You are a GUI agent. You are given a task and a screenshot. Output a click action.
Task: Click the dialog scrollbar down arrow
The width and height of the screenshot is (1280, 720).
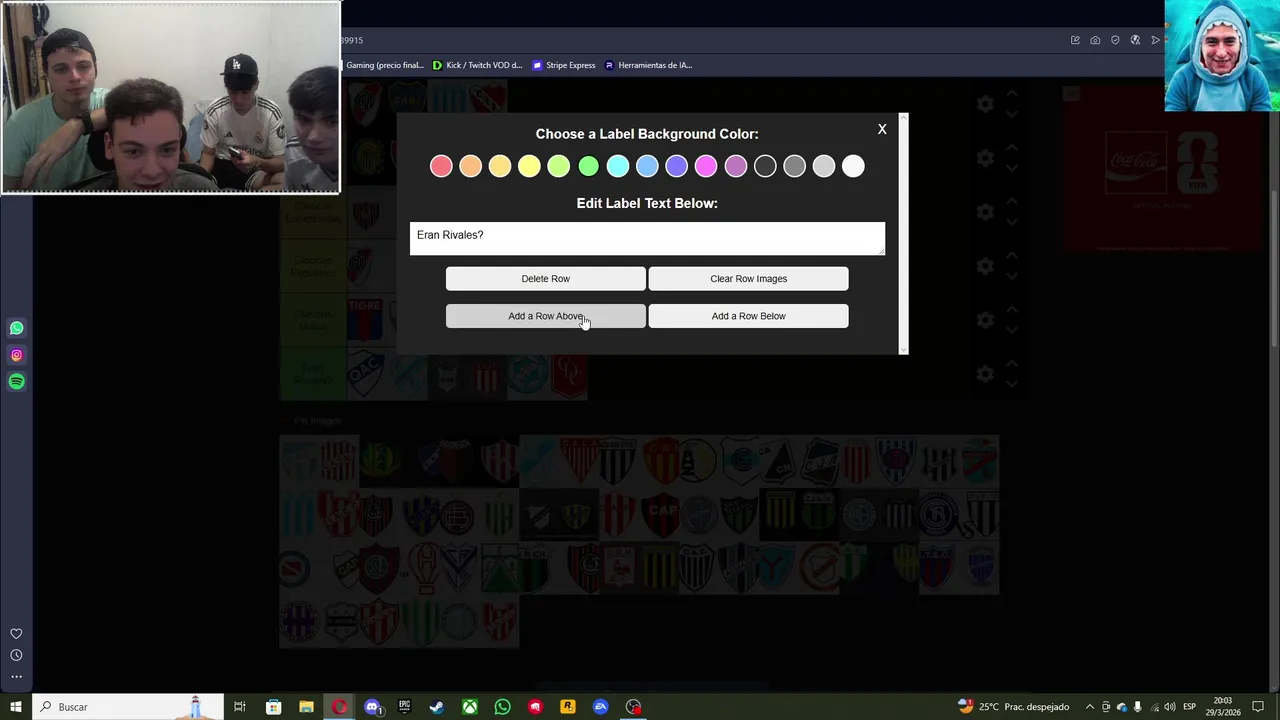click(x=904, y=349)
